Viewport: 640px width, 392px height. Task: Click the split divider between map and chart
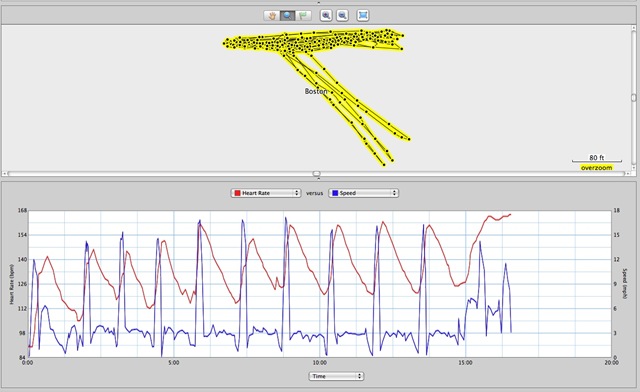click(x=319, y=179)
